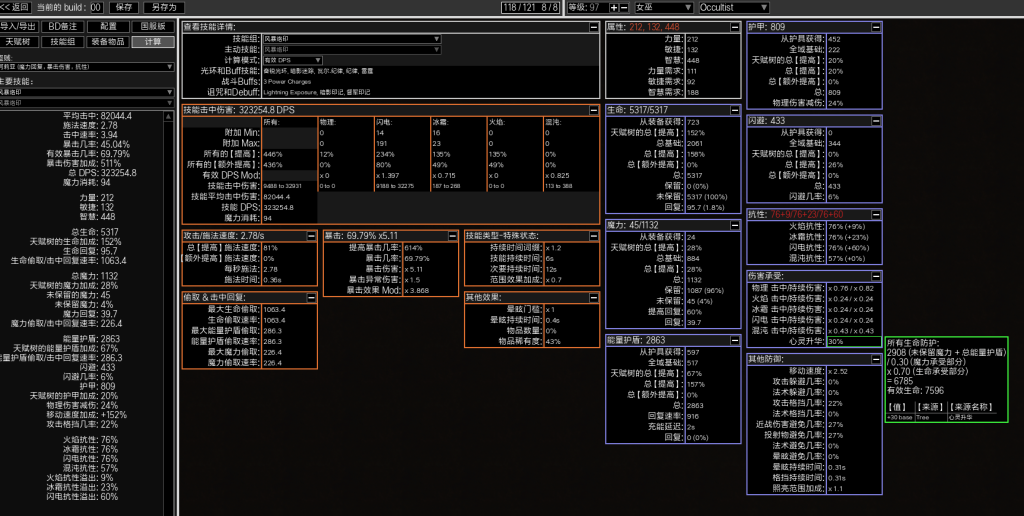Viewport: 1024px width, 516px height.
Task: Open the first 风暴烙印 dropdown under 主要技能
Action: click(x=87, y=92)
